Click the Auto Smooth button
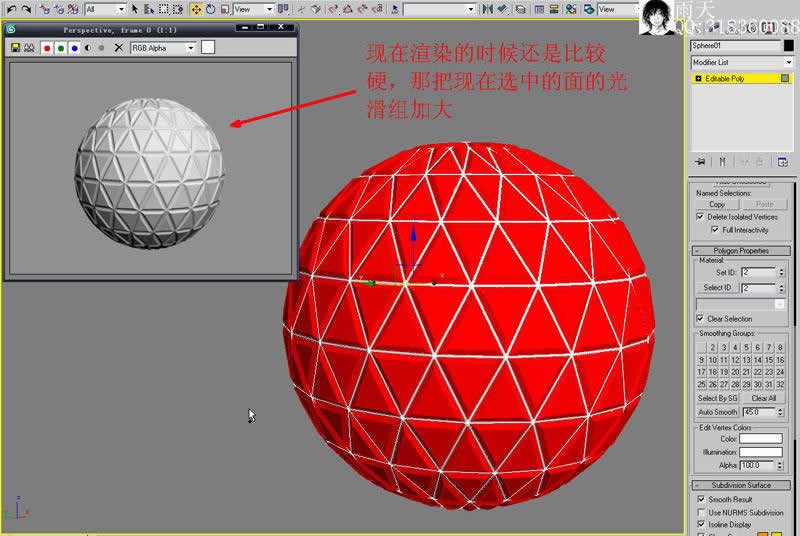800x536 pixels. click(717, 412)
